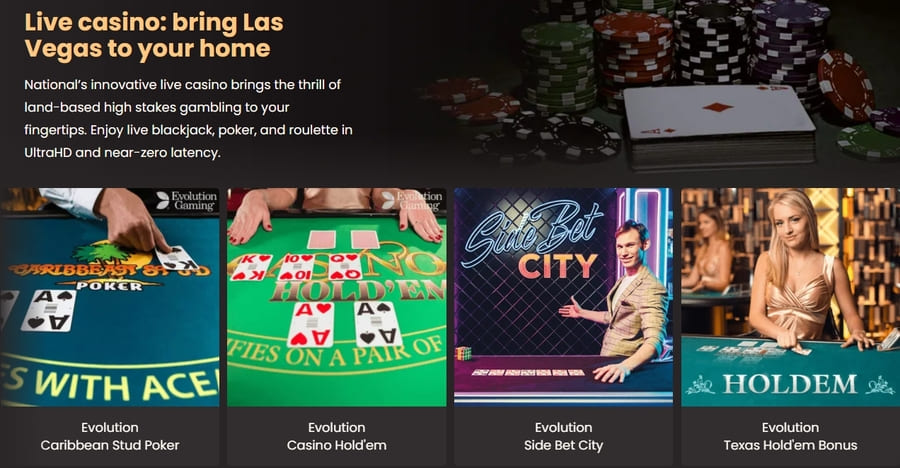Click the live casino description paragraph
Screen dimensions: 900x468
pos(188,118)
